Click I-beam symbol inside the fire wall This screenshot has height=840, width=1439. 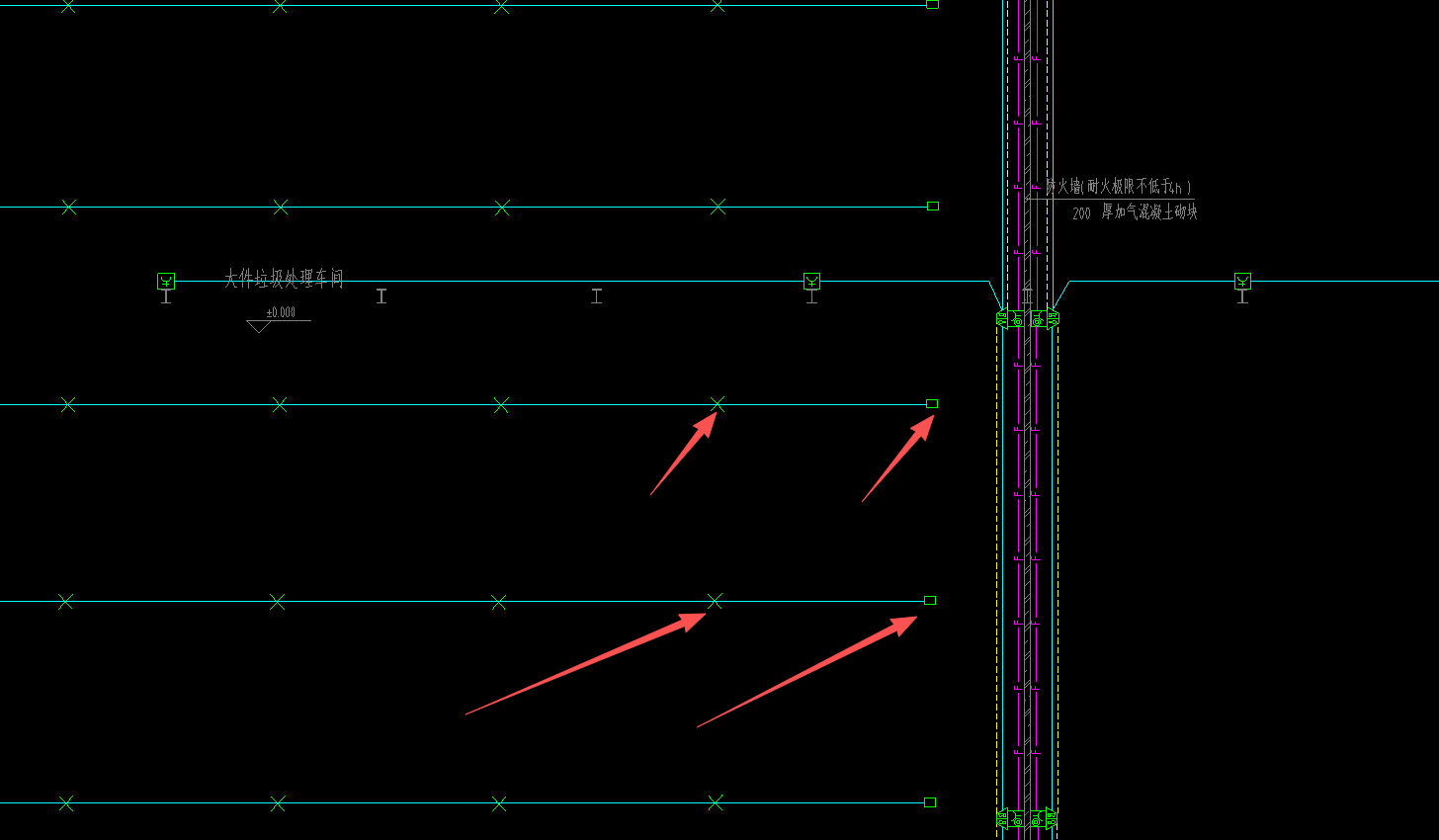[x=1028, y=295]
